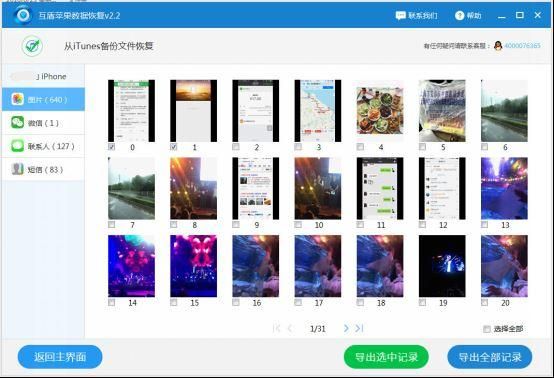The width and height of the screenshot is (554, 378).
Task: Check the checkbox for photo 6
Action: click(x=485, y=147)
